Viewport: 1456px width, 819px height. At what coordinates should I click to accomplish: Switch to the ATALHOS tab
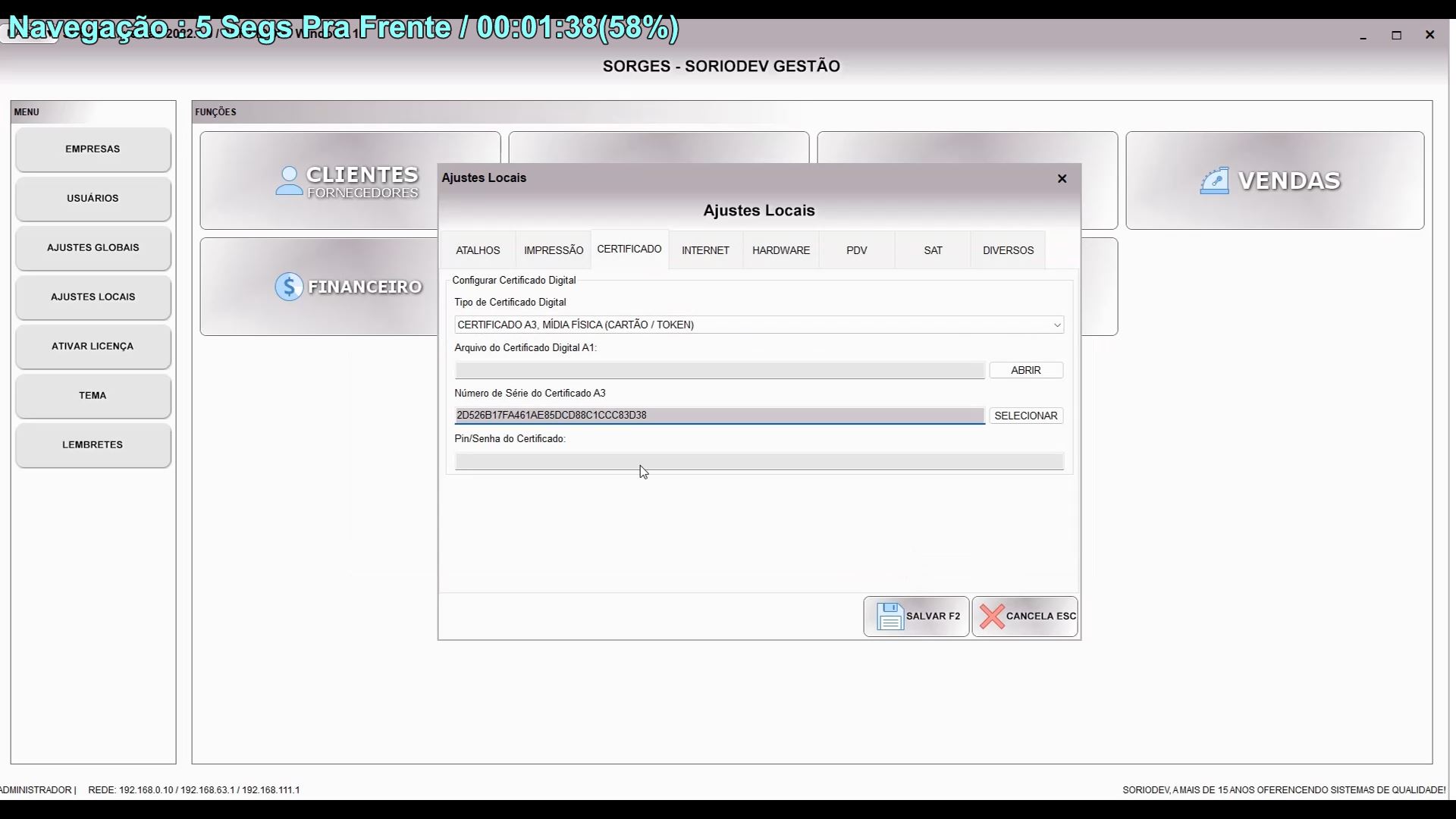point(478,250)
